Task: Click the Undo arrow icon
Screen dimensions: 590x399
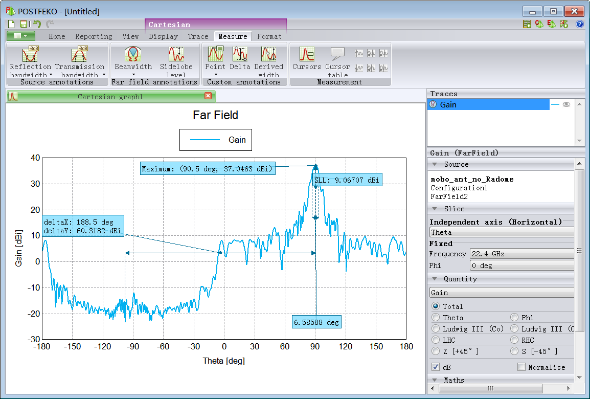Action: tap(36, 24)
